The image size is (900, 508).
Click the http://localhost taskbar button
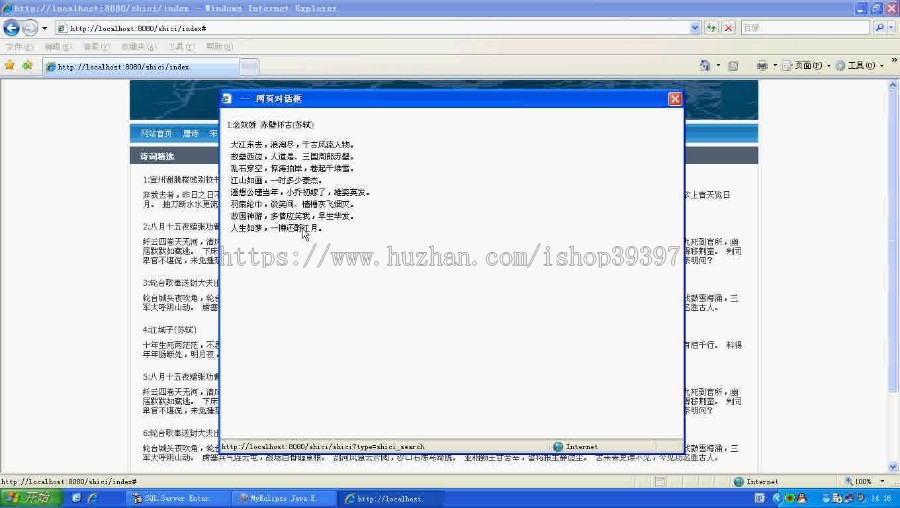[x=389, y=498]
